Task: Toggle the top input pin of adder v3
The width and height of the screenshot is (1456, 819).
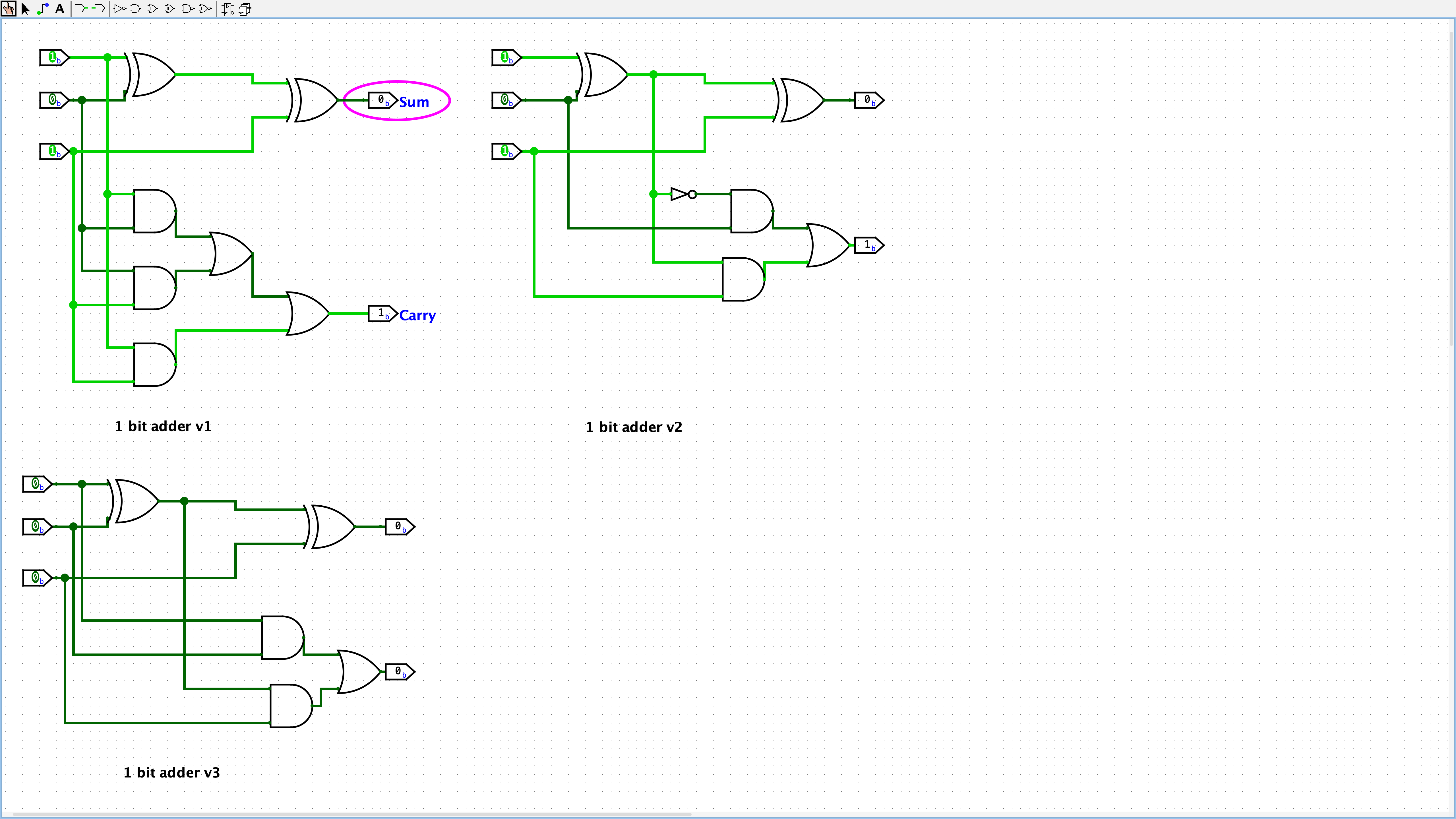Action: (37, 484)
